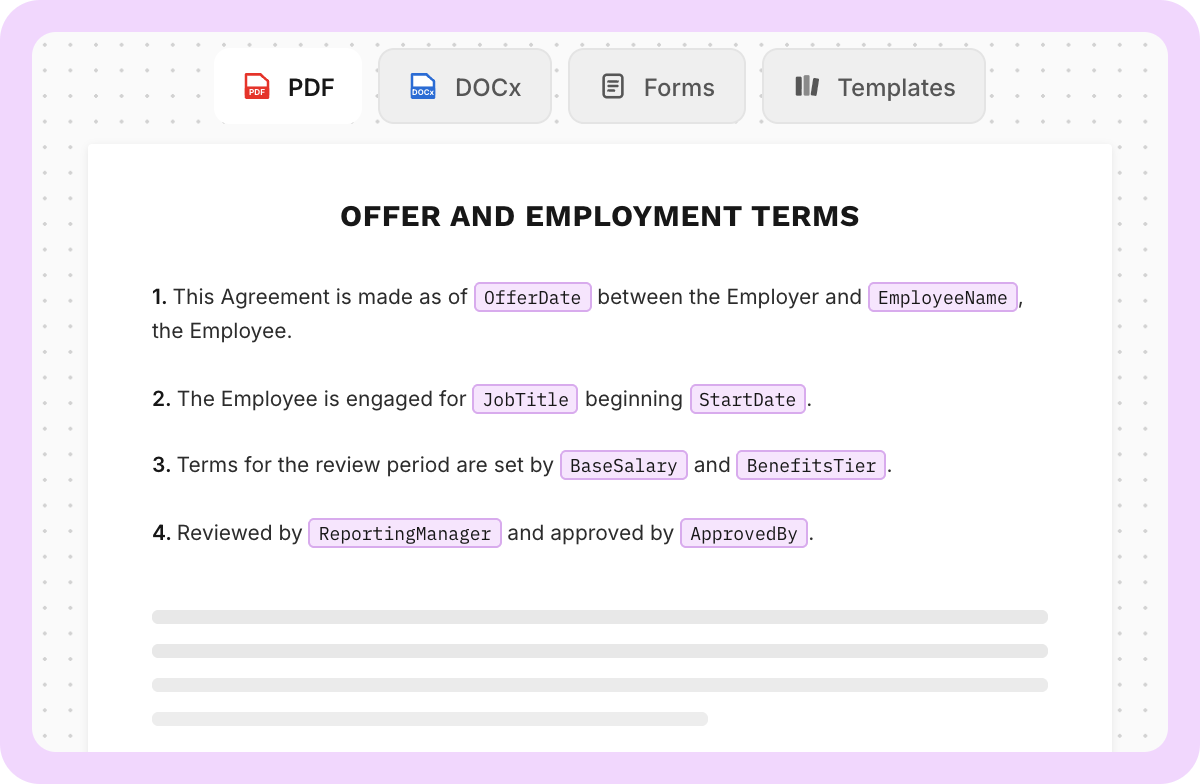
Task: Click the red PDF file icon
Action: 257,87
